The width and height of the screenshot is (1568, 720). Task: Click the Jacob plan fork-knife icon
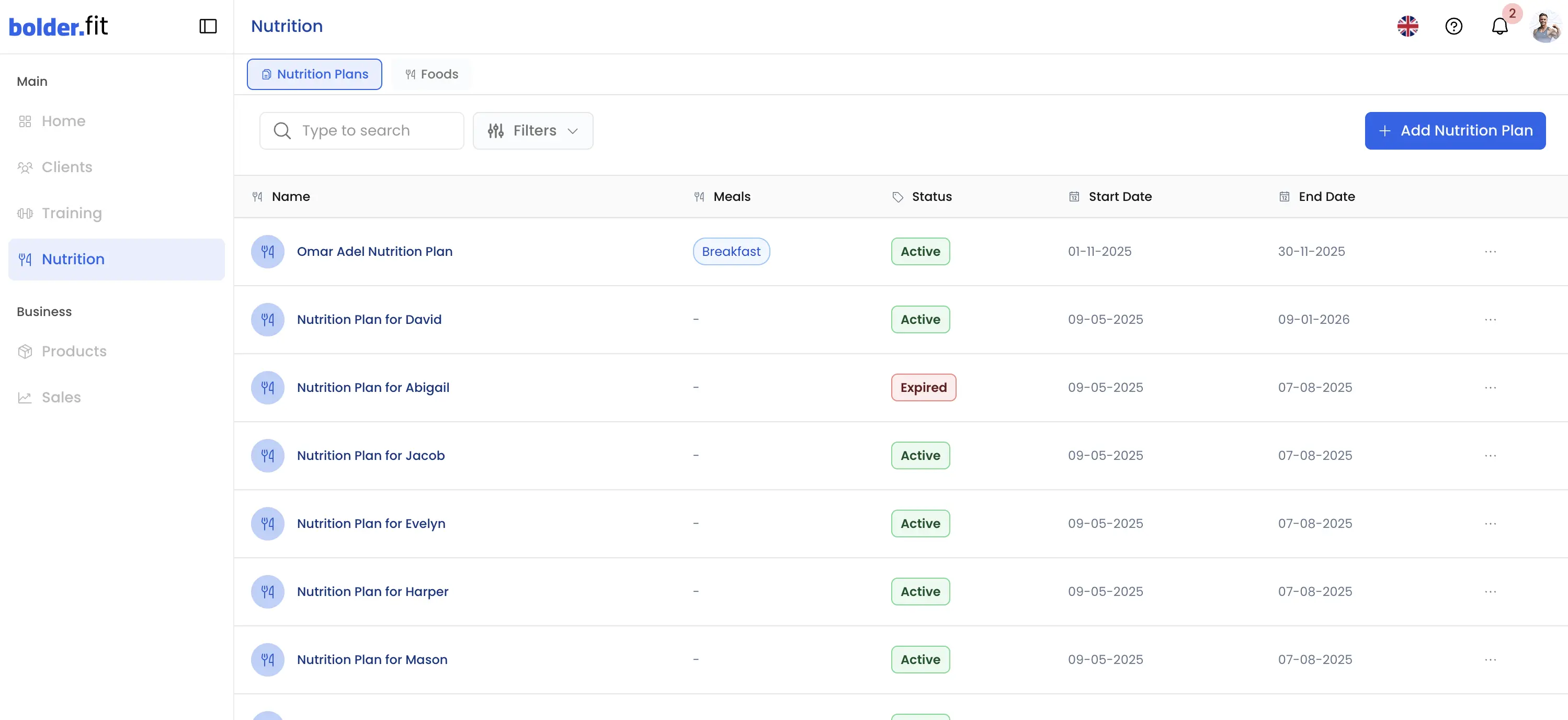tap(268, 456)
